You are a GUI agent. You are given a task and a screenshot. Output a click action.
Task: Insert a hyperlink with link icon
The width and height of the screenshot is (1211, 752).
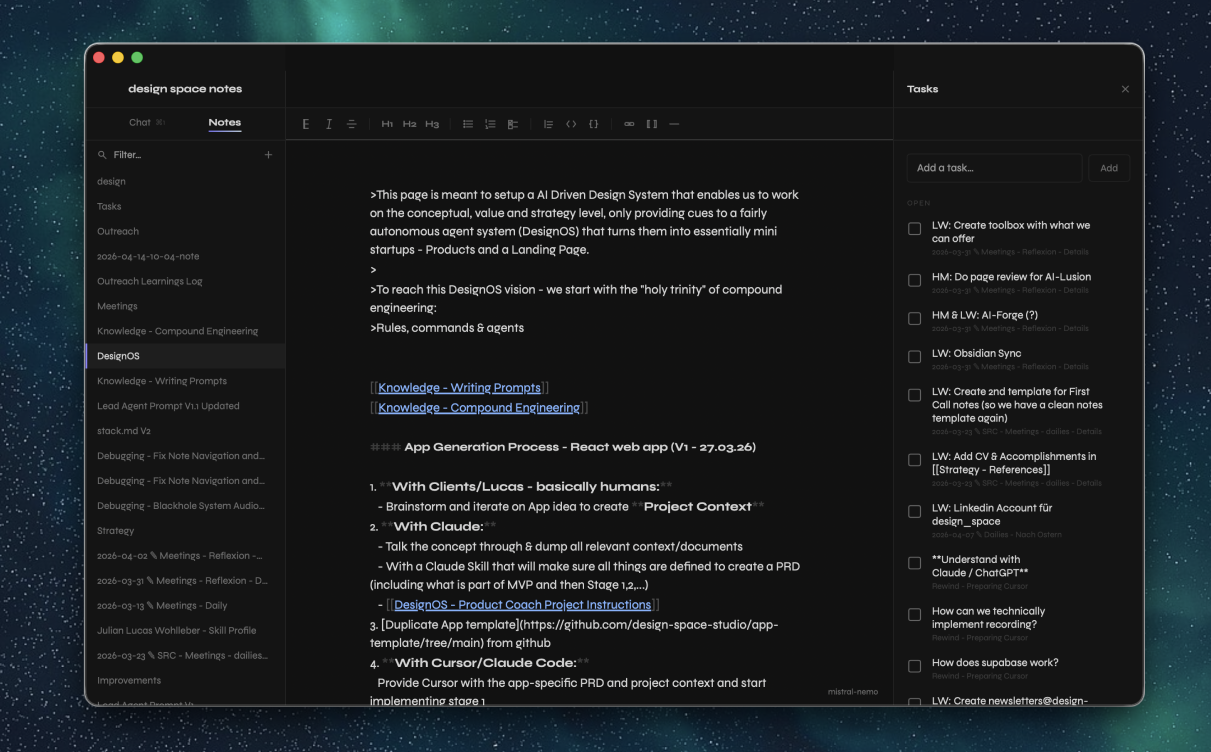point(629,124)
